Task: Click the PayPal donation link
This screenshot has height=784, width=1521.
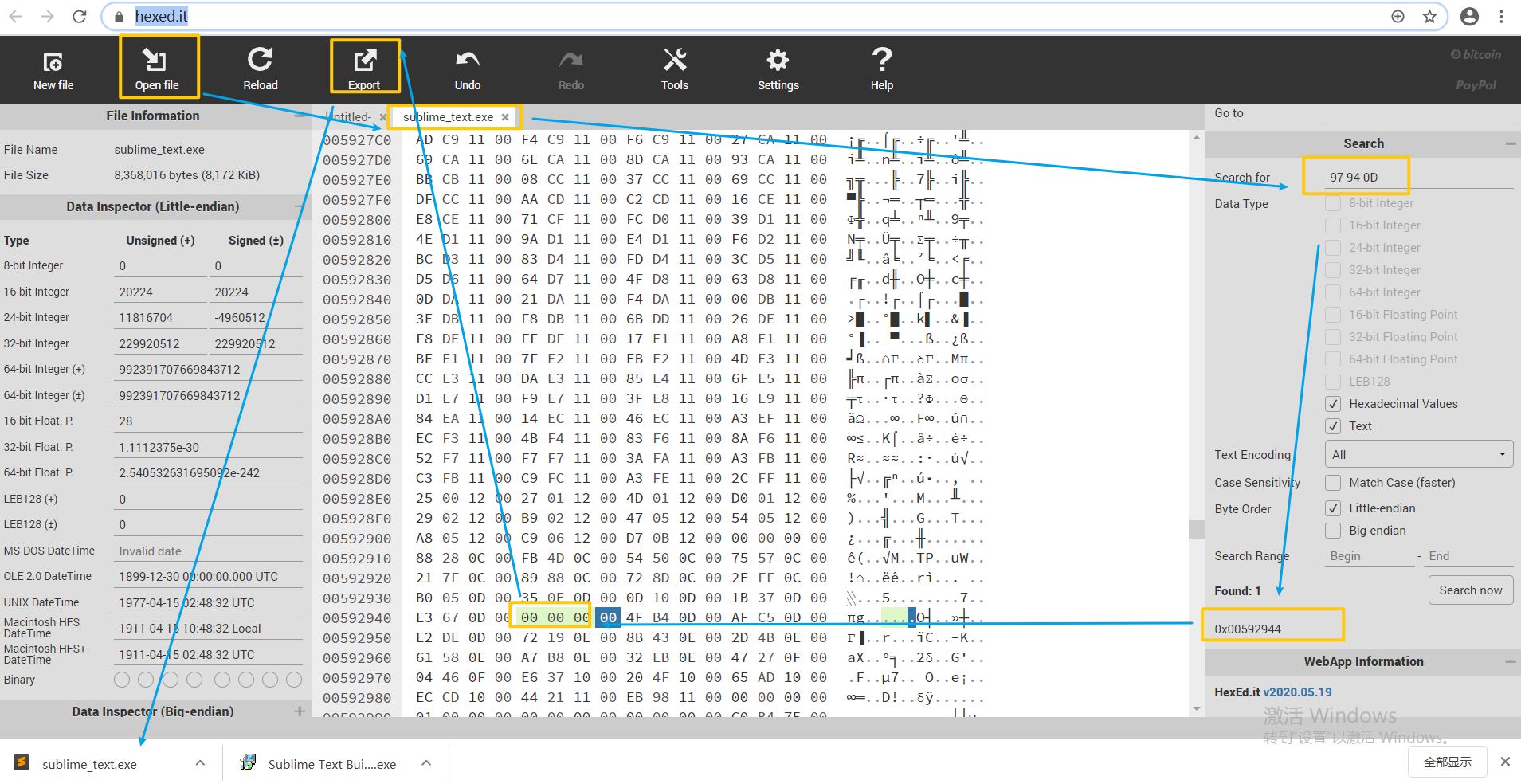Action: click(1476, 84)
